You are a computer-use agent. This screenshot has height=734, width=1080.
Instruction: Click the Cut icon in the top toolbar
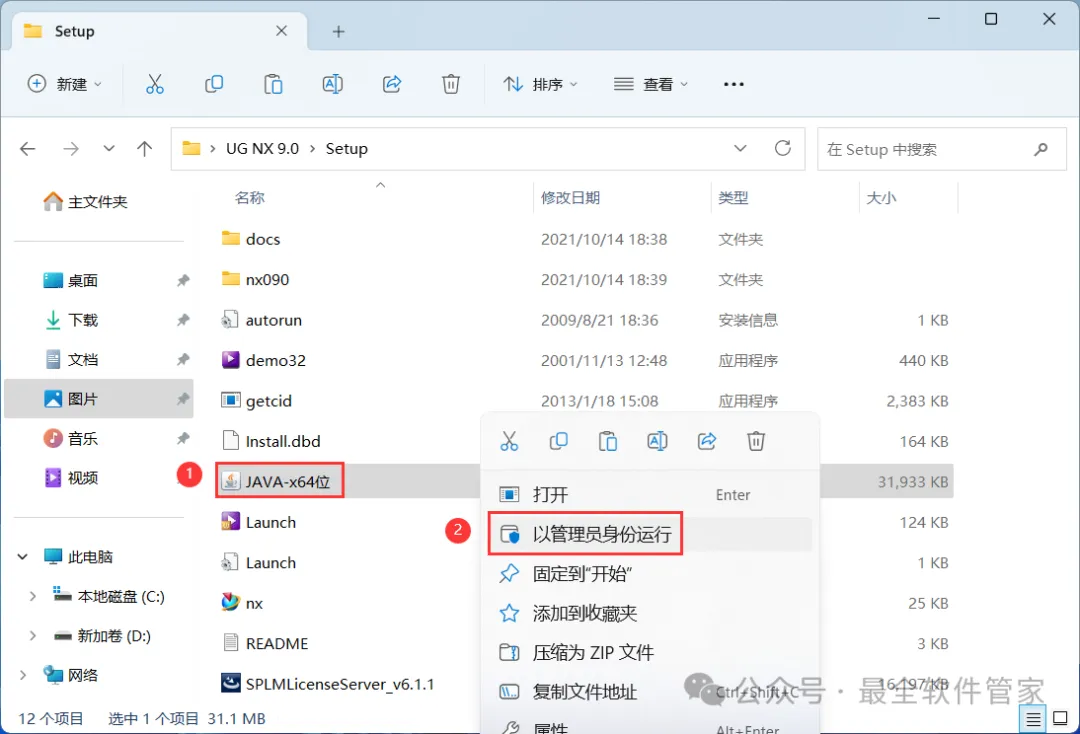155,84
